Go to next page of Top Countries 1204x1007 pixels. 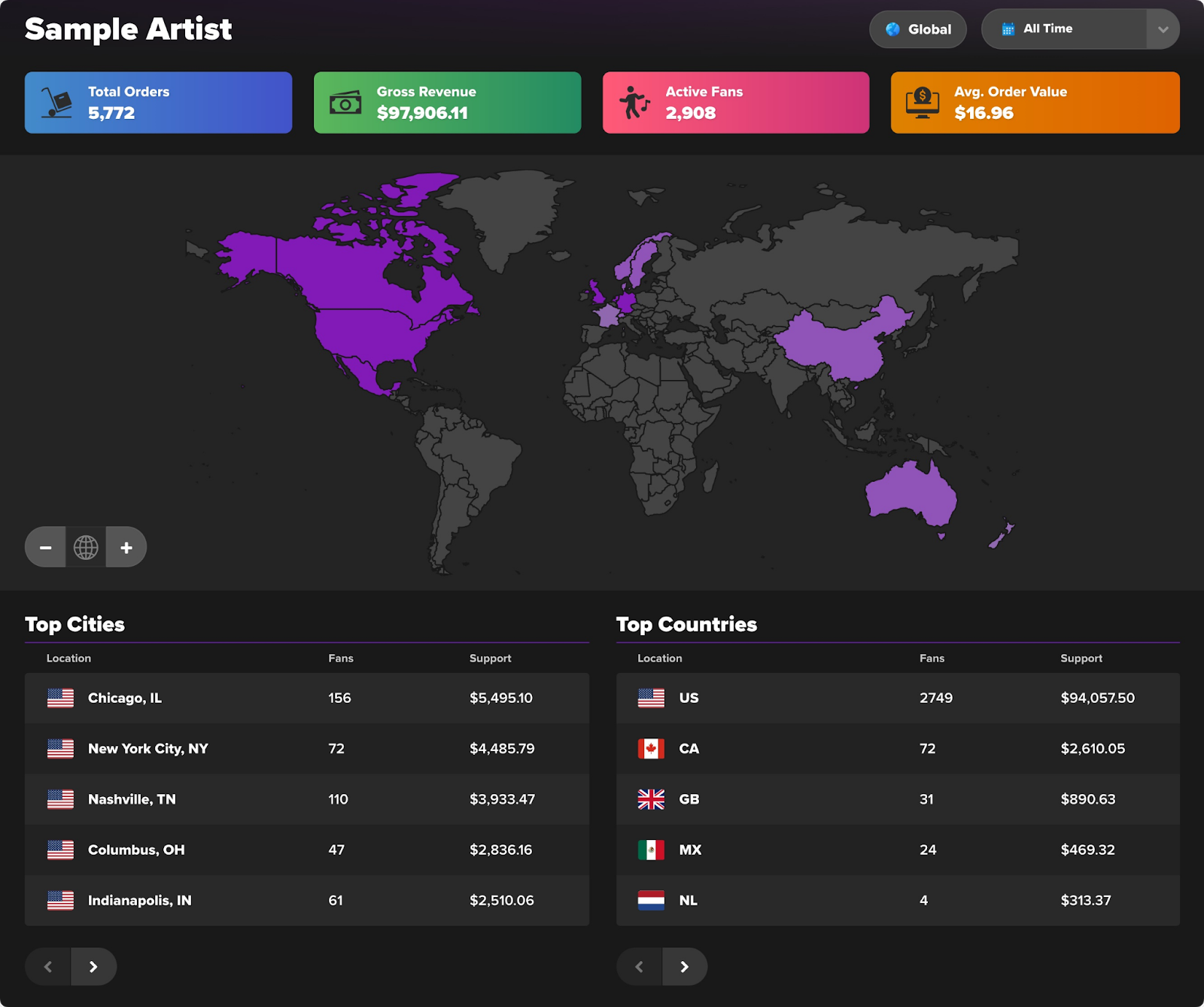(684, 966)
